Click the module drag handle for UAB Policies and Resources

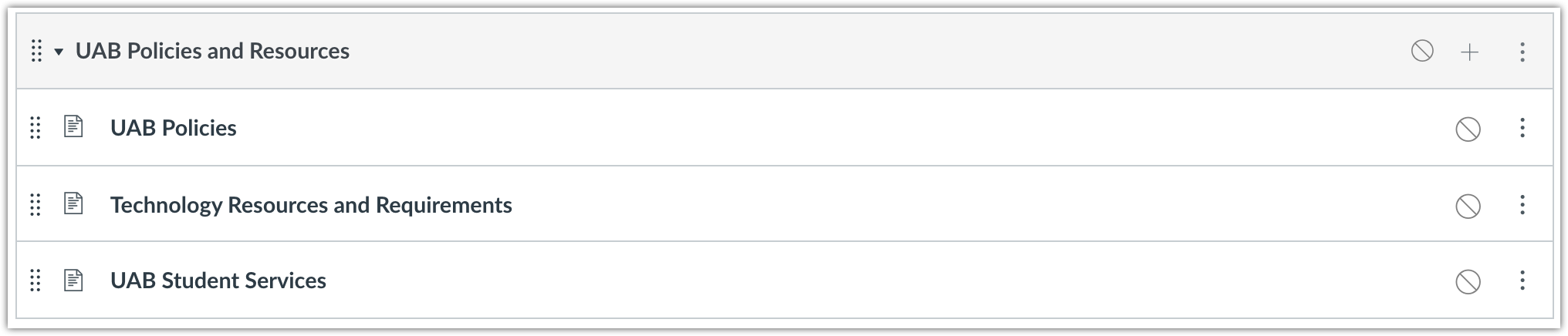(35, 52)
